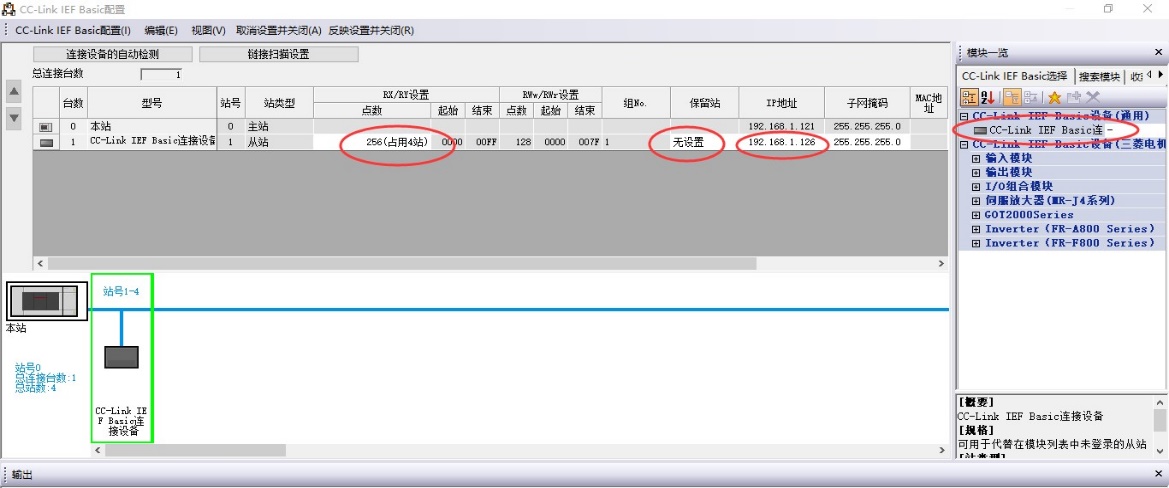Click the diagram horizontal scrollbar thumb

click(195, 451)
